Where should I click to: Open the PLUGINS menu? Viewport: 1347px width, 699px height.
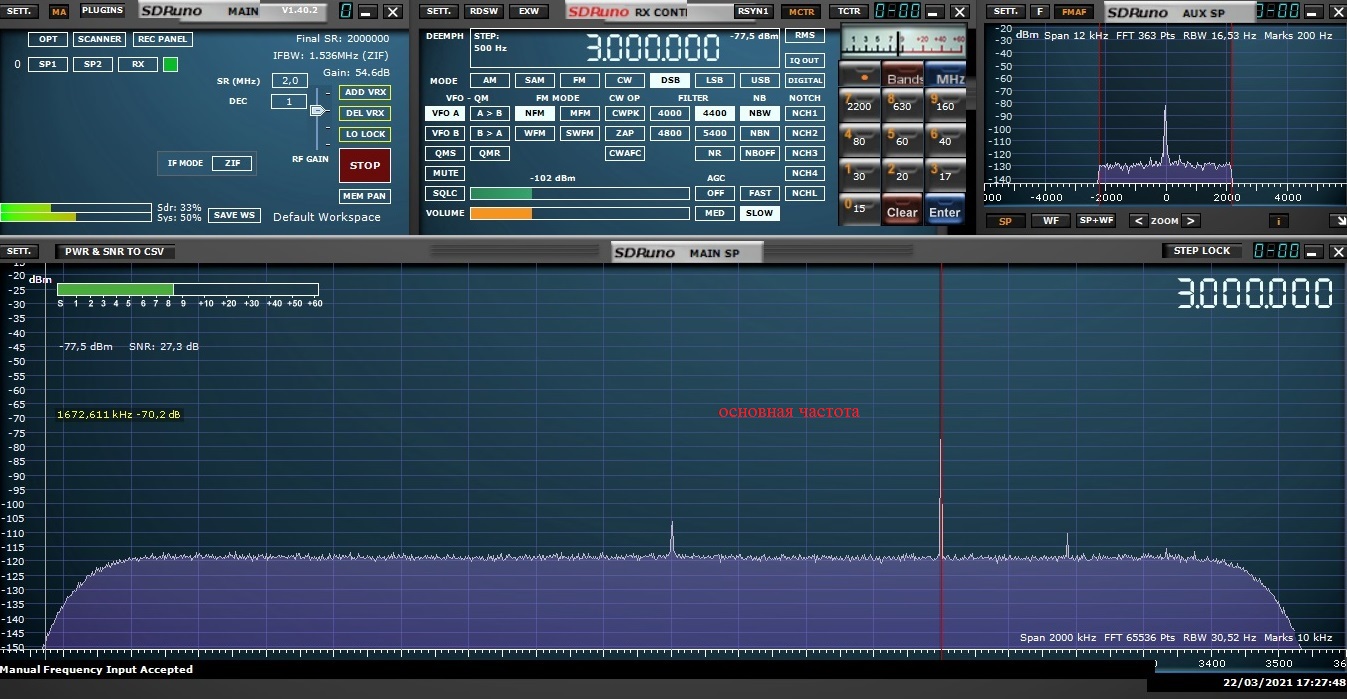(x=103, y=11)
